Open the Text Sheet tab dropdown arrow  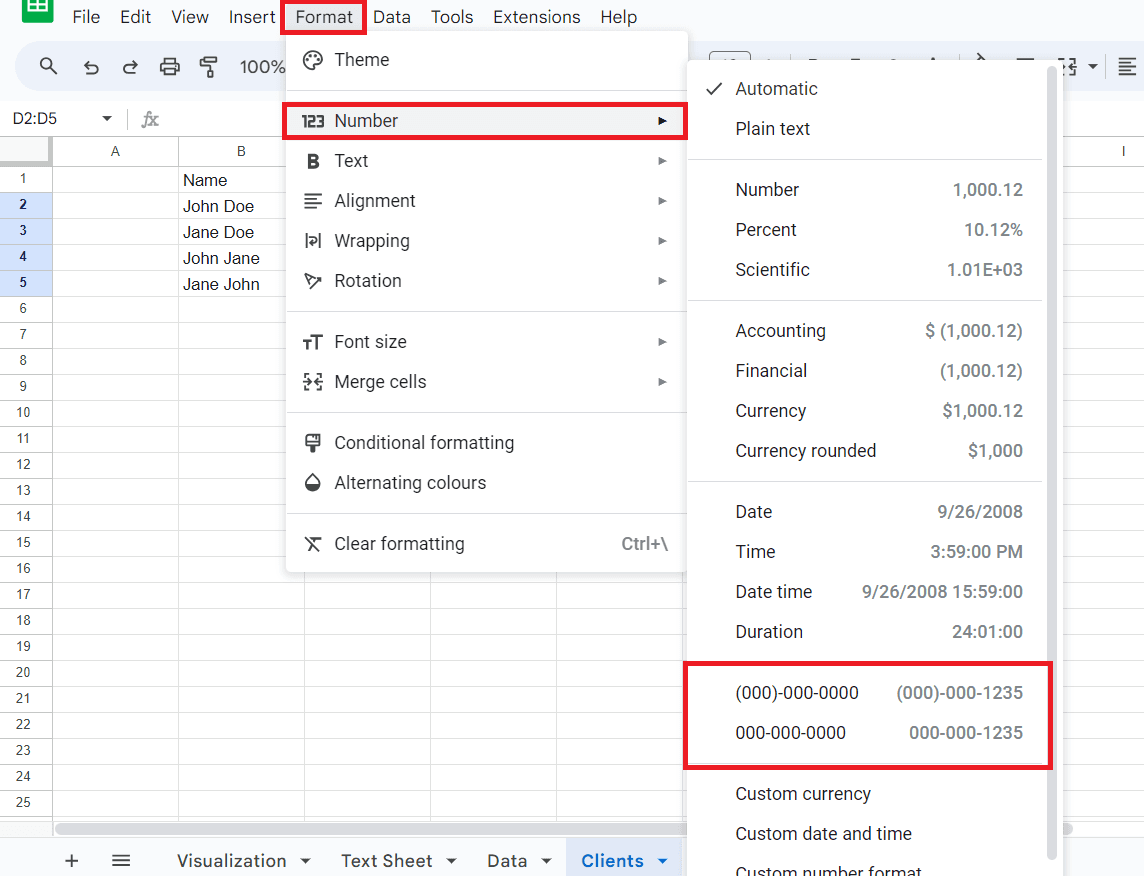pos(452,861)
